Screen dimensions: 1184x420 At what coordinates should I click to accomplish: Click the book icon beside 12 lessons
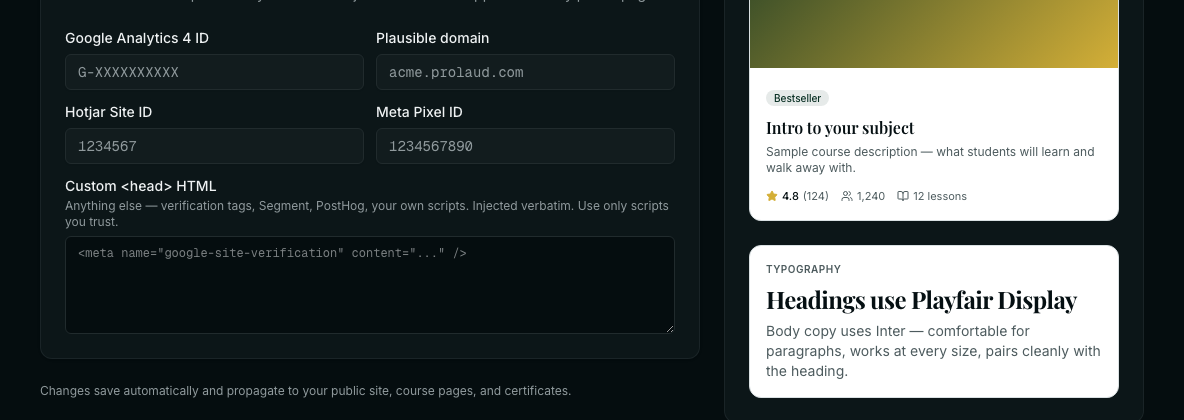click(902, 196)
